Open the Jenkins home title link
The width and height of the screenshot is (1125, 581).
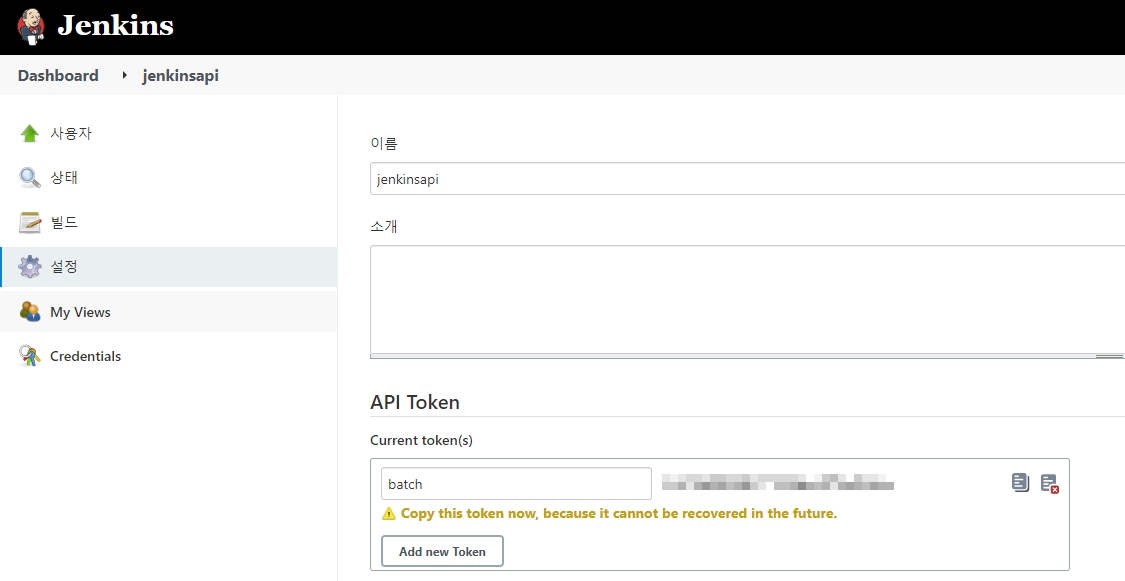(116, 26)
